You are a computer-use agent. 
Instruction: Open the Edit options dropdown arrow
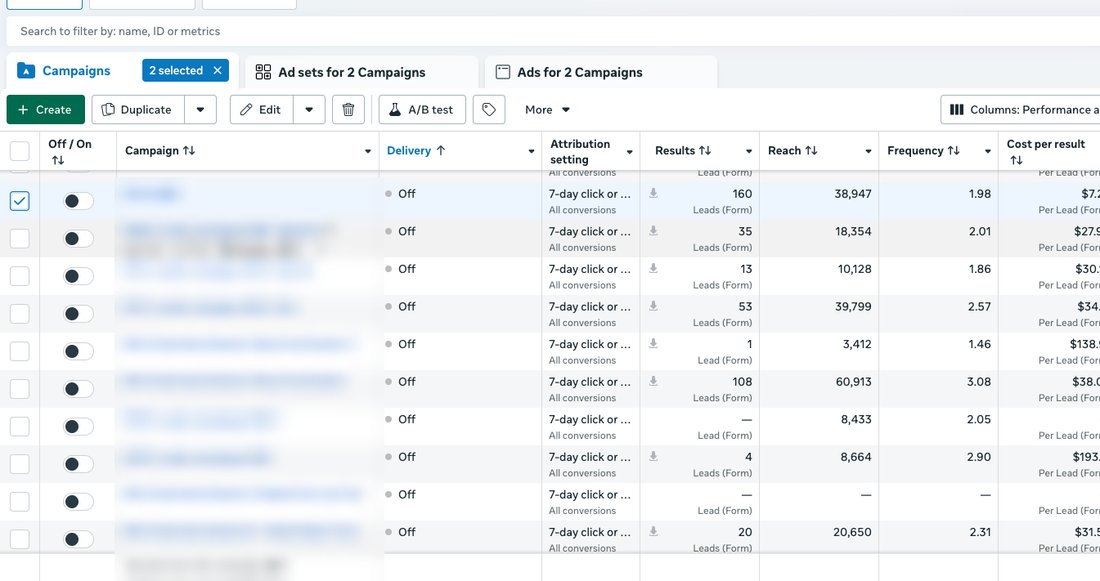[309, 109]
